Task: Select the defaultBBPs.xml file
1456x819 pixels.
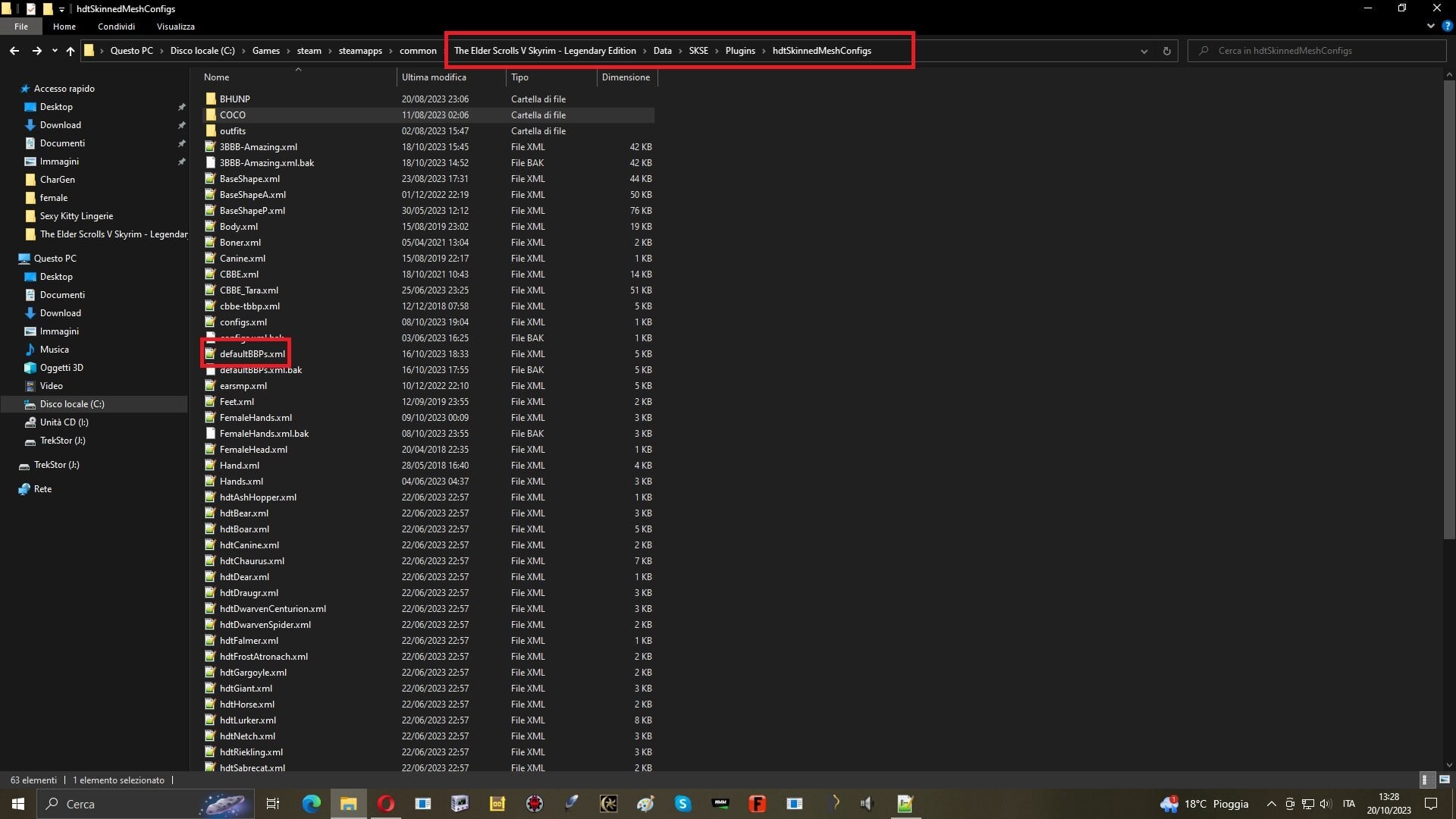Action: (253, 354)
